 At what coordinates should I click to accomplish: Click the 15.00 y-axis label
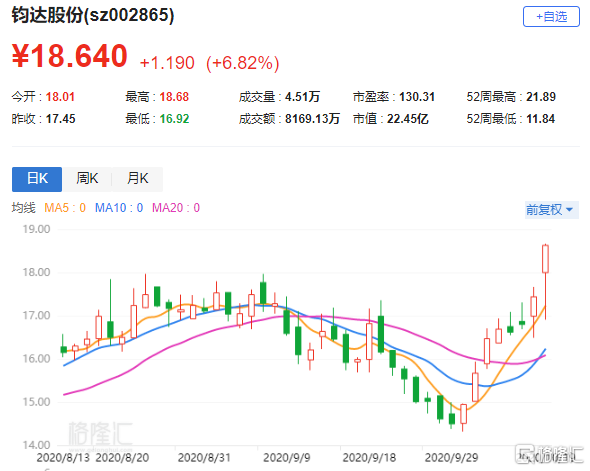pyautogui.click(x=36, y=402)
